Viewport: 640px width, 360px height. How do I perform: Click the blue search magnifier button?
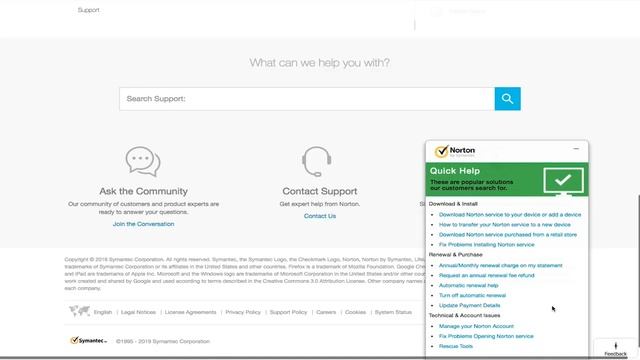coord(507,99)
